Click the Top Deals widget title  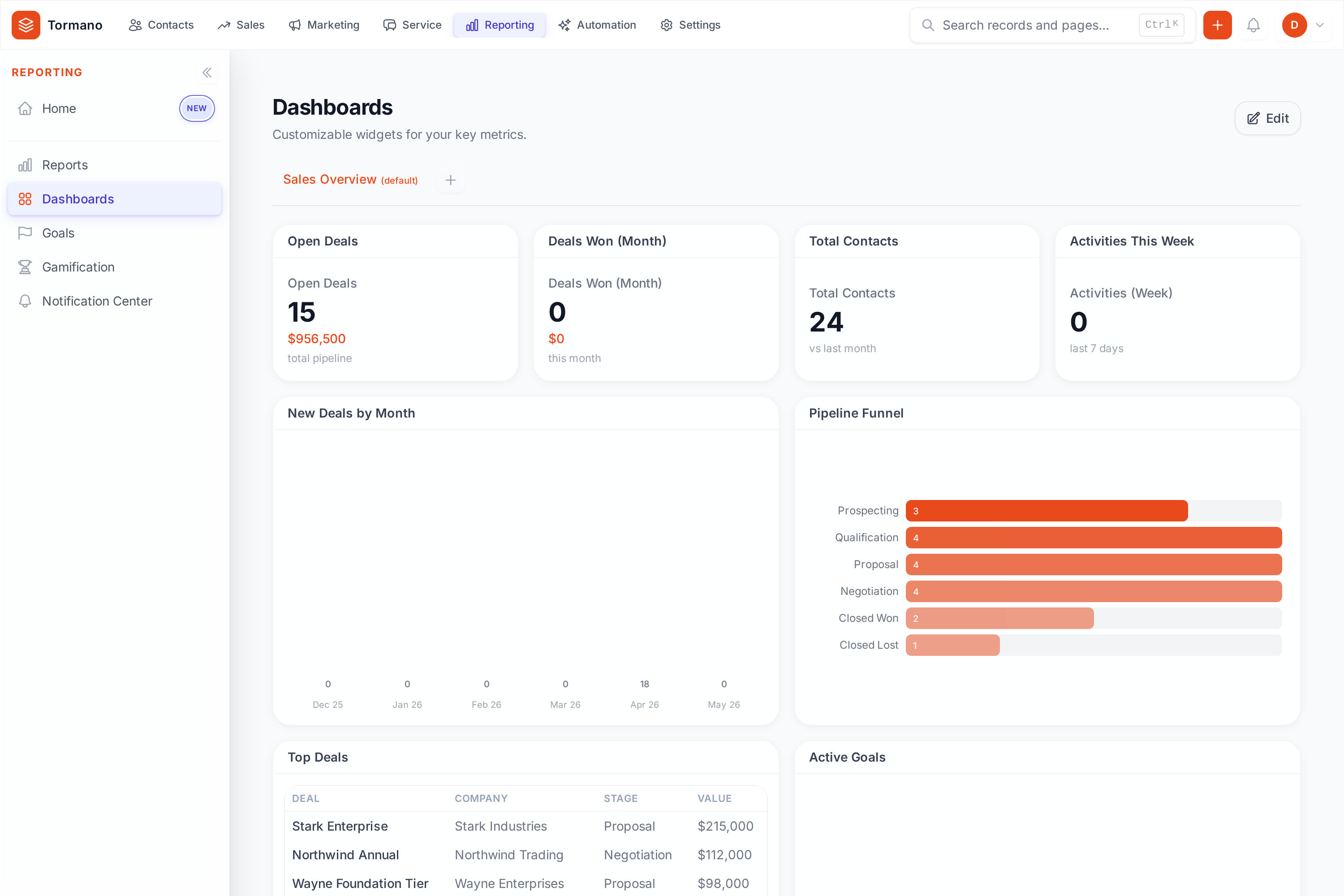(318, 757)
